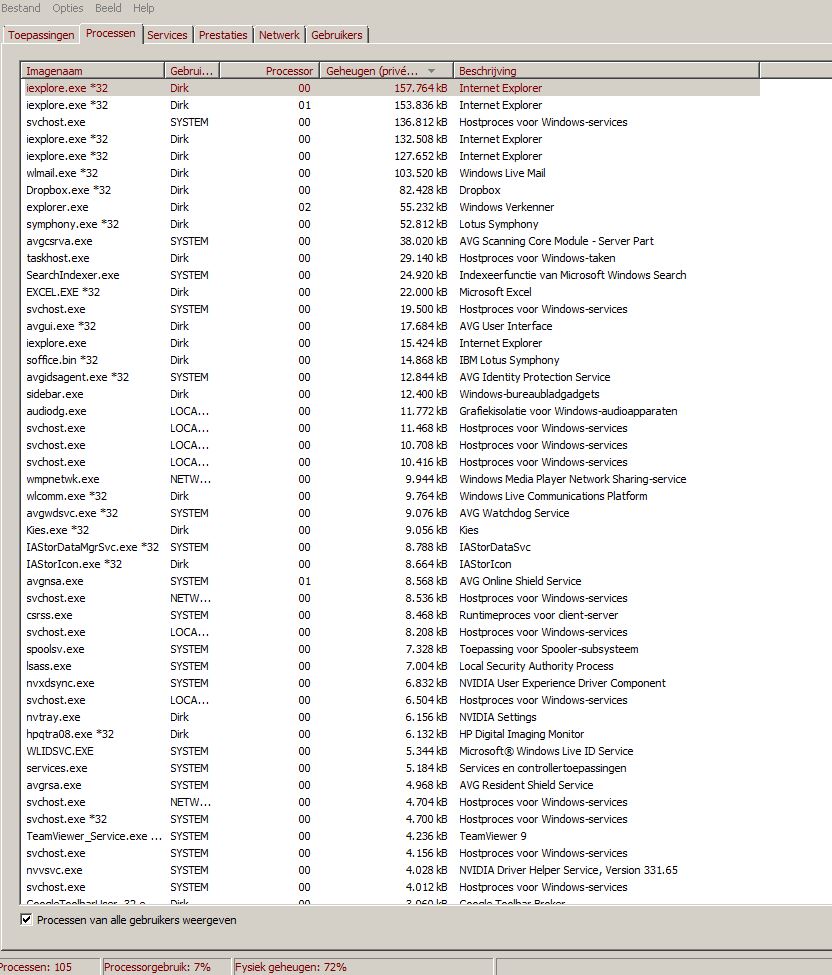Select the avgrsa.exe process
This screenshot has height=975, width=832.
click(x=391, y=785)
